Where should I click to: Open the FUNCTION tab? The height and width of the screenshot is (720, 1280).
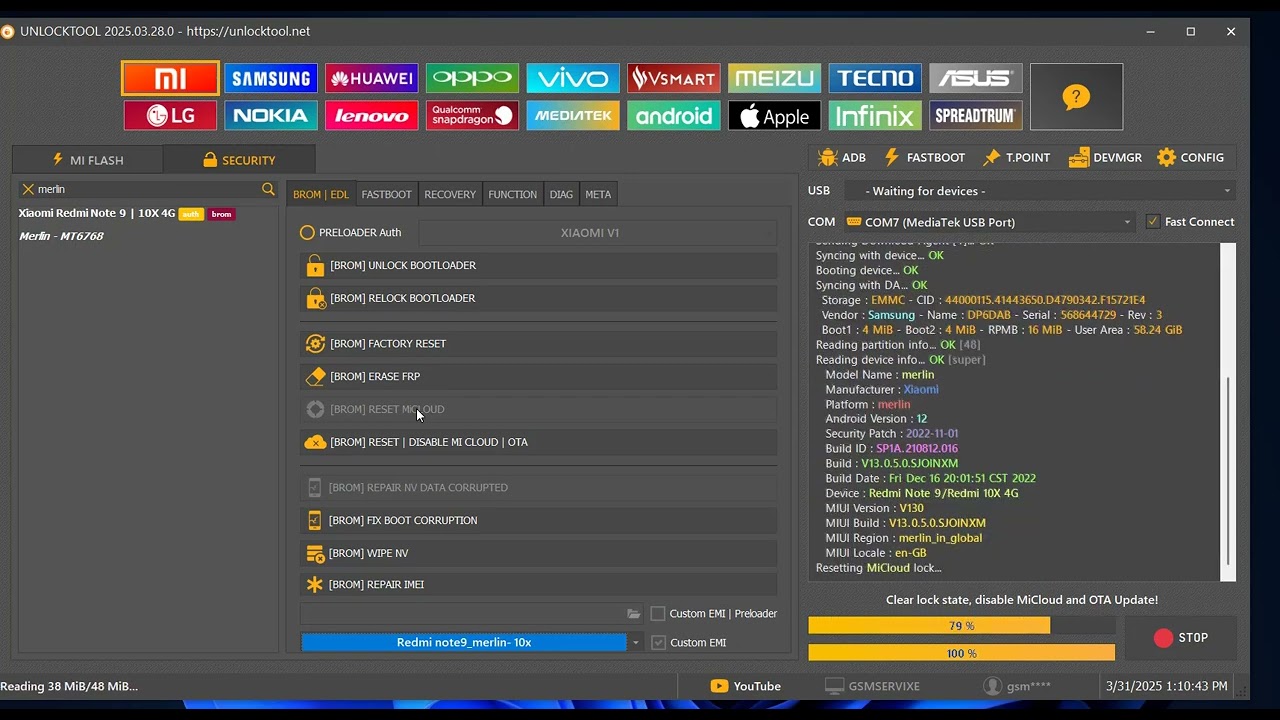[513, 195]
